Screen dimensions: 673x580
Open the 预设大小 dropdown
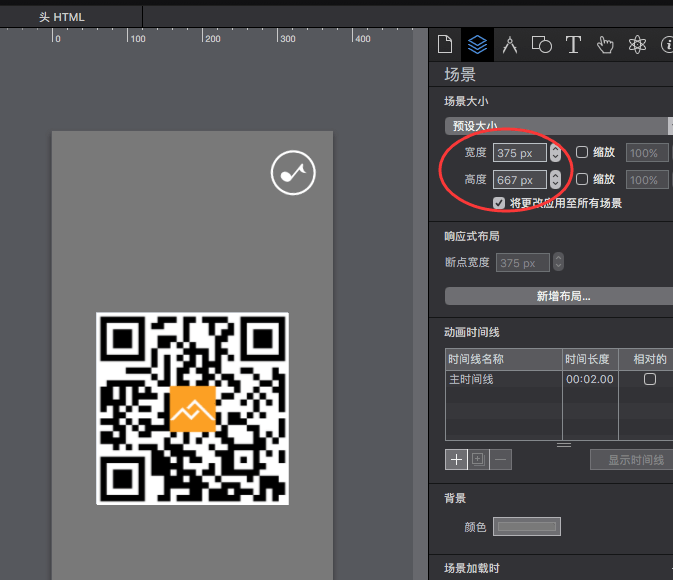tap(558, 126)
